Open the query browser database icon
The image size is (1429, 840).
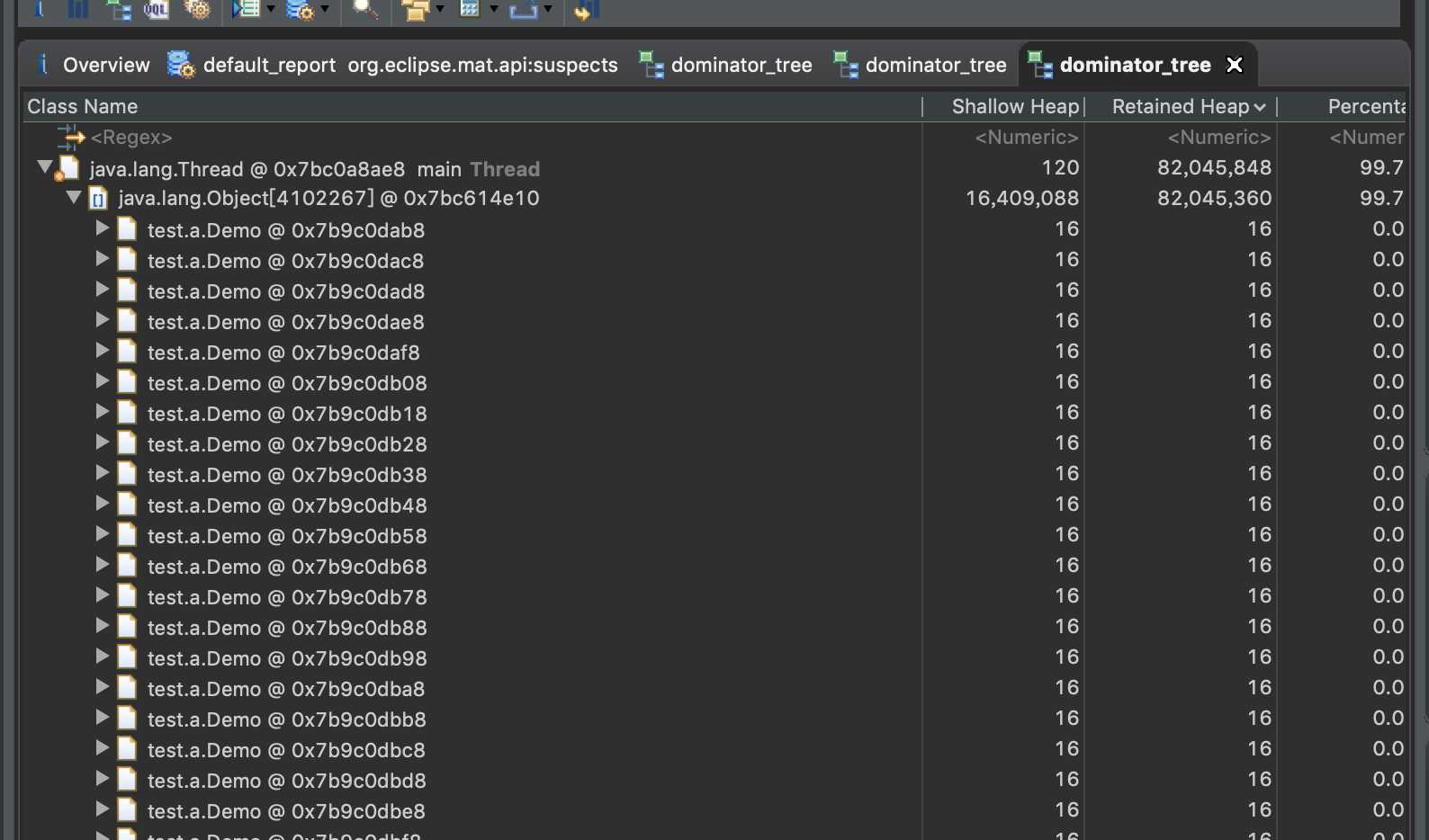point(299,9)
